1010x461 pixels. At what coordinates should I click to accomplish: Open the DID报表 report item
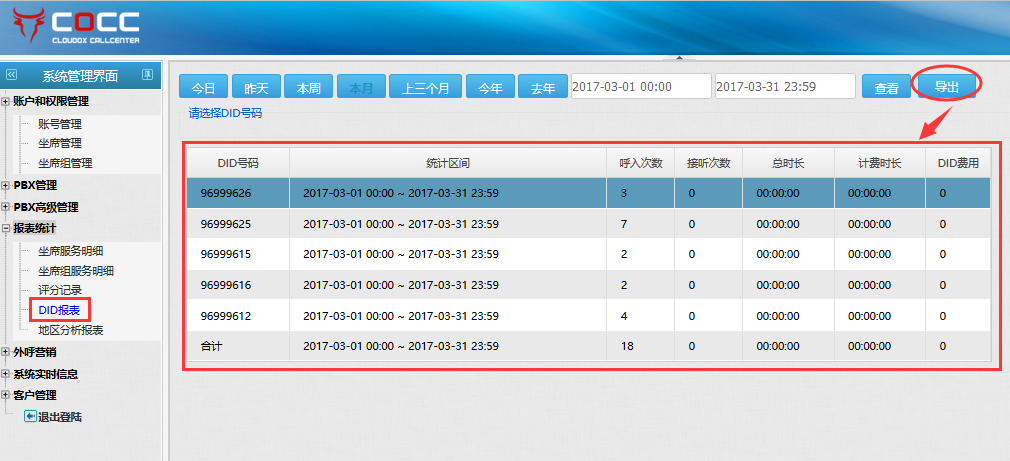59,310
